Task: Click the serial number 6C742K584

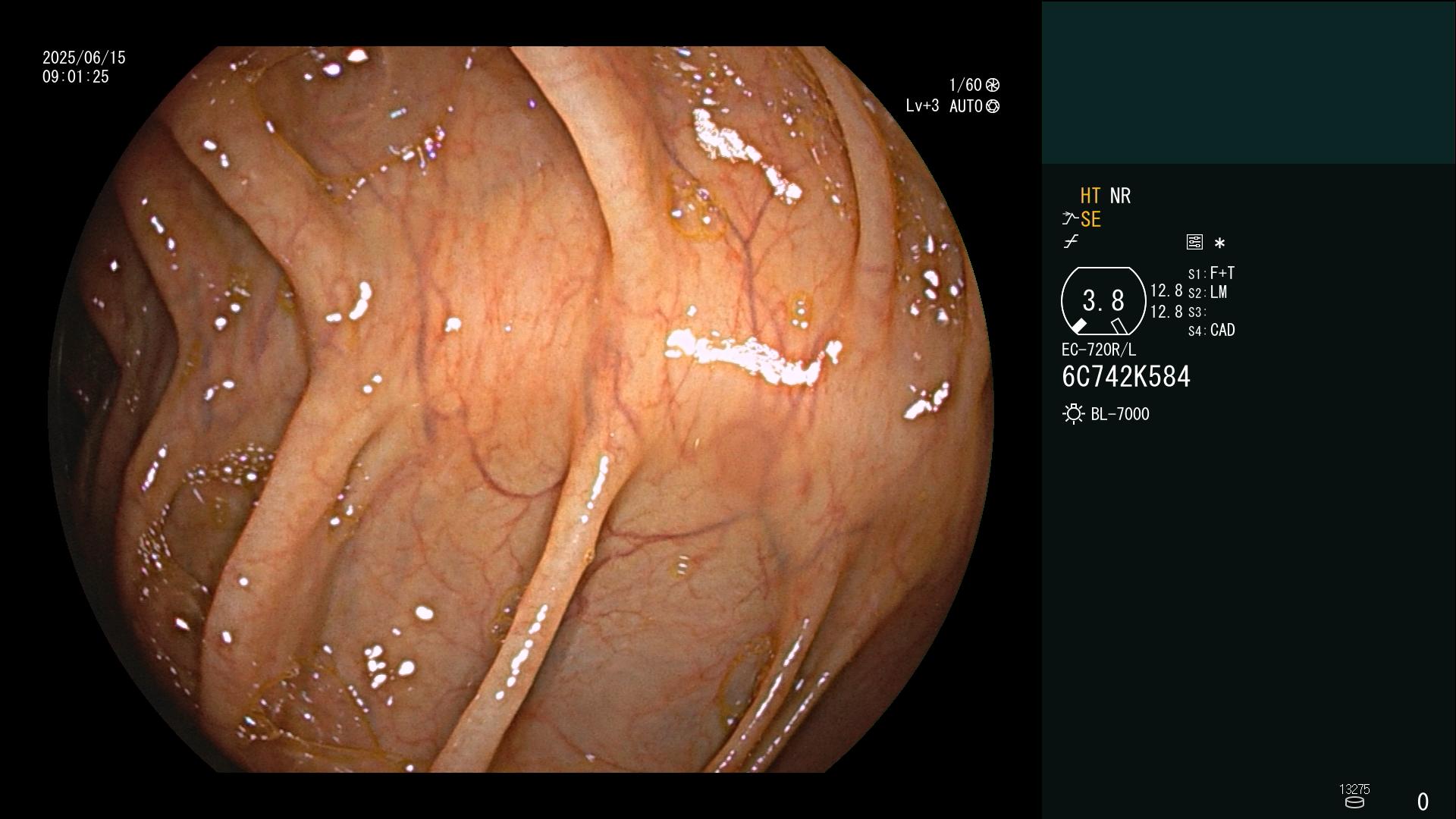Action: point(1126,377)
